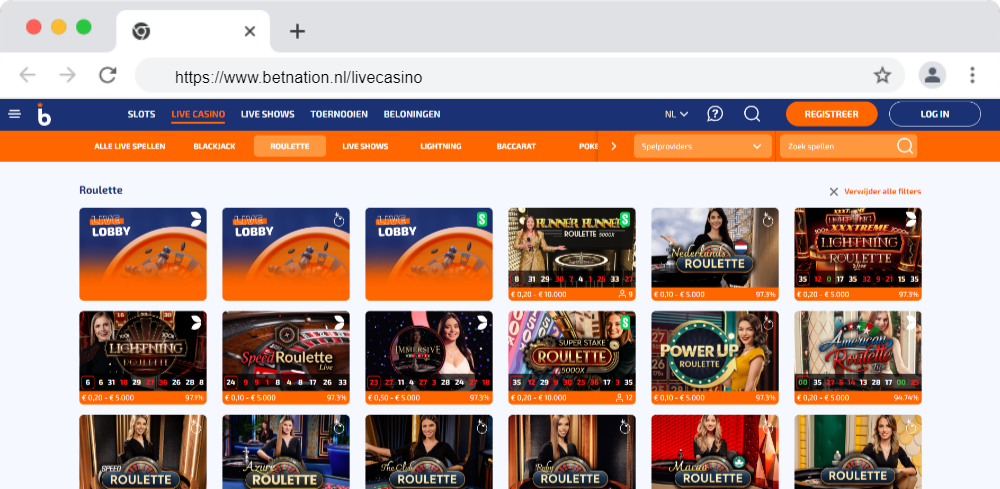The height and width of the screenshot is (489, 1000).
Task: Open the Live Lobby tile with green S badge
Action: pos(429,254)
